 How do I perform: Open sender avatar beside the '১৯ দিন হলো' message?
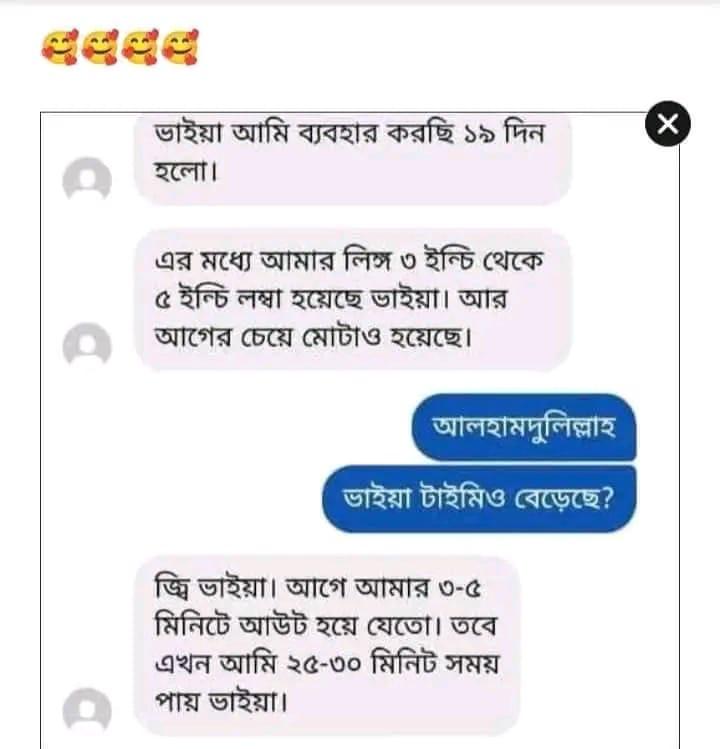click(x=87, y=179)
